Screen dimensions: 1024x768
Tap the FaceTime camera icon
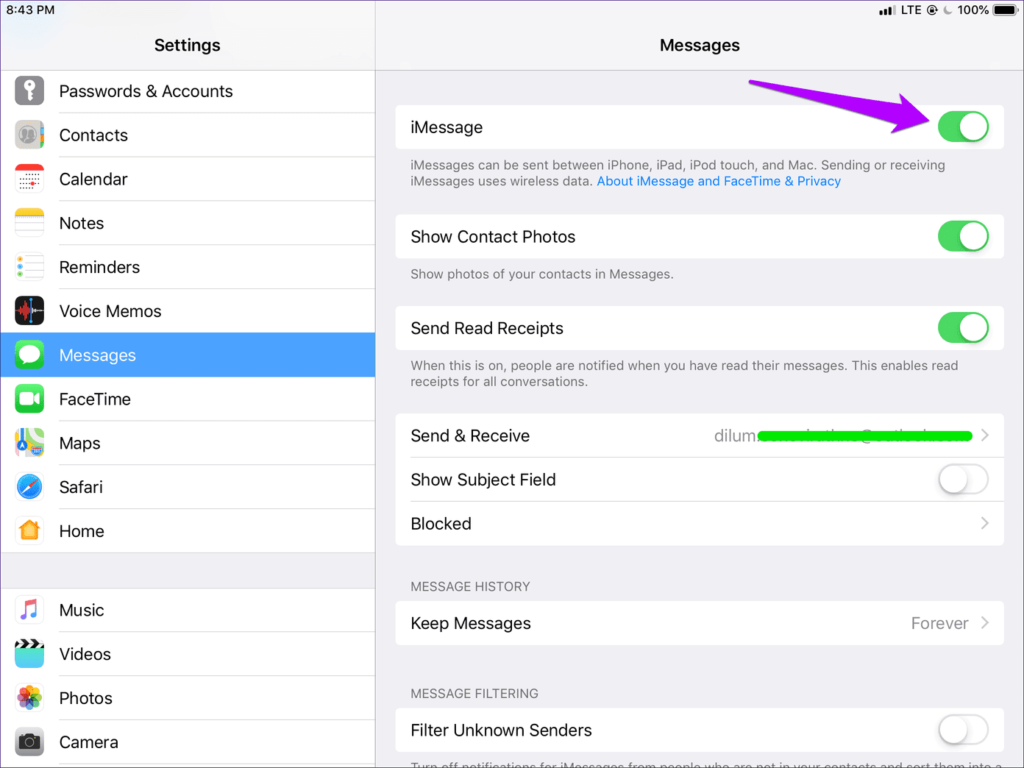[x=29, y=399]
